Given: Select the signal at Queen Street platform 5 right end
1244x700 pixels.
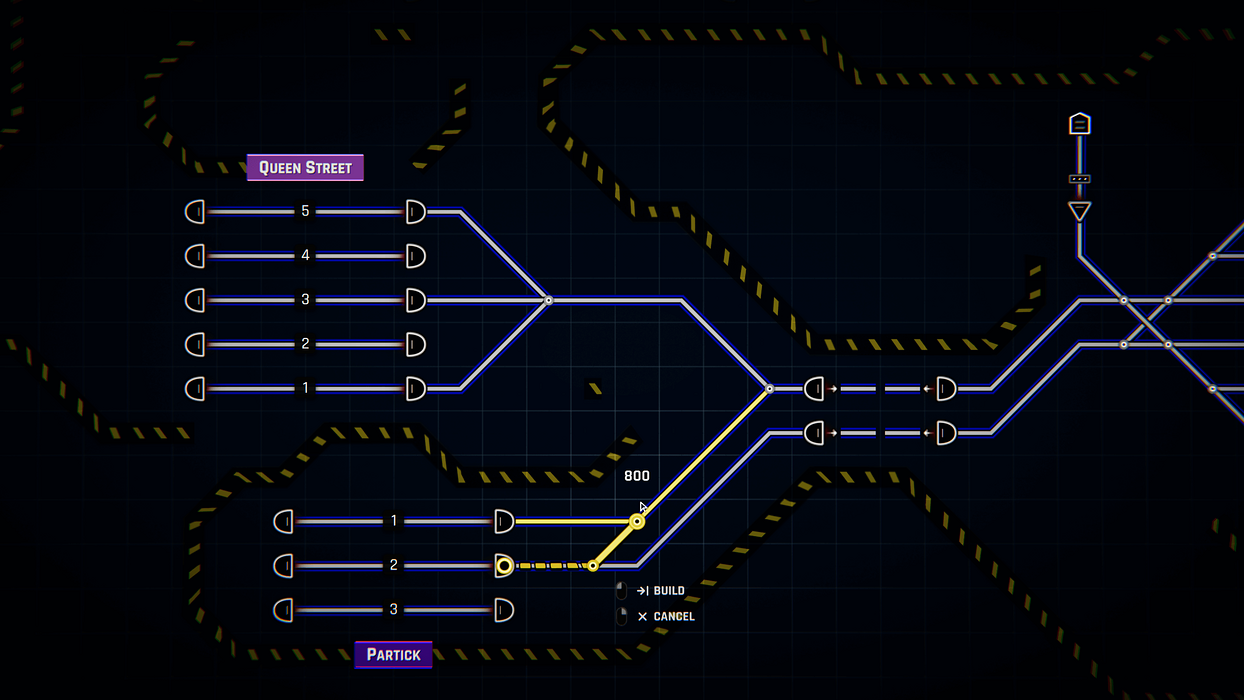Looking at the screenshot, I should [x=415, y=211].
